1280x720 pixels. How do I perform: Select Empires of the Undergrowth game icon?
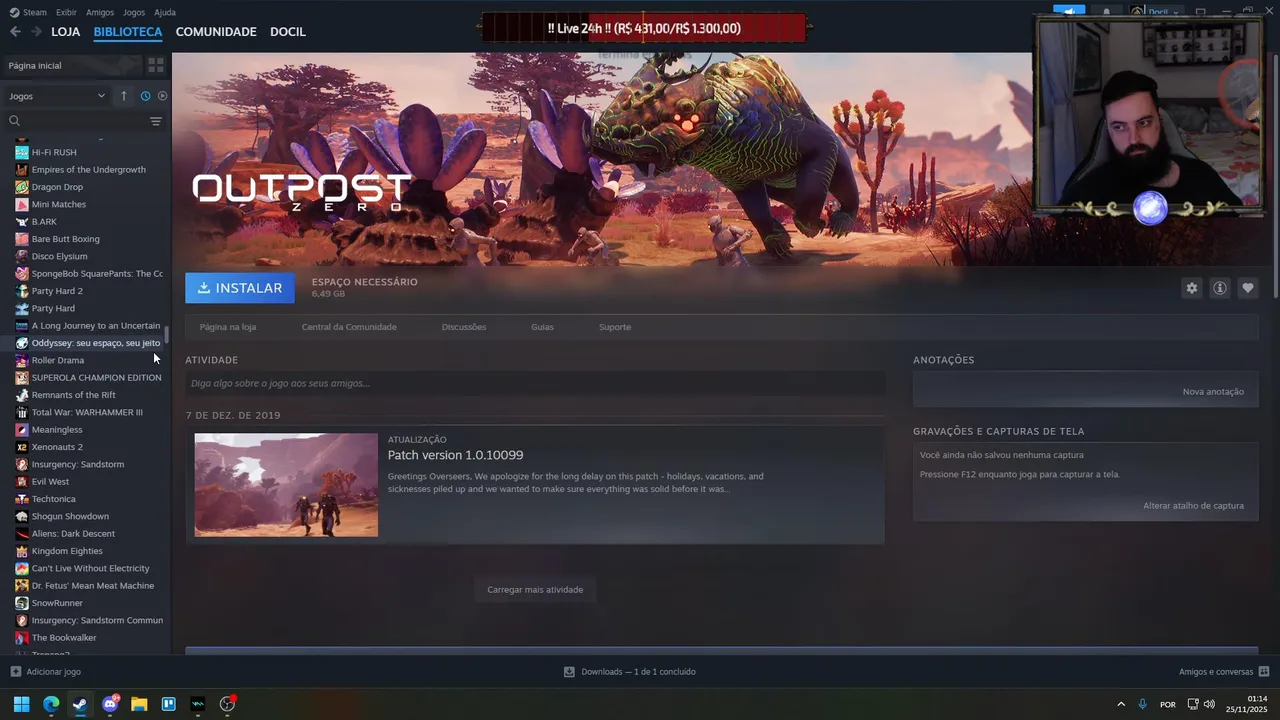(22, 170)
